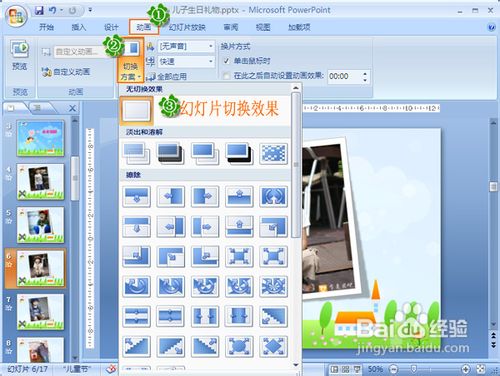The image size is (500, 376).
Task: Toggle the 单击鼠标时 checkbox
Action: (227, 61)
